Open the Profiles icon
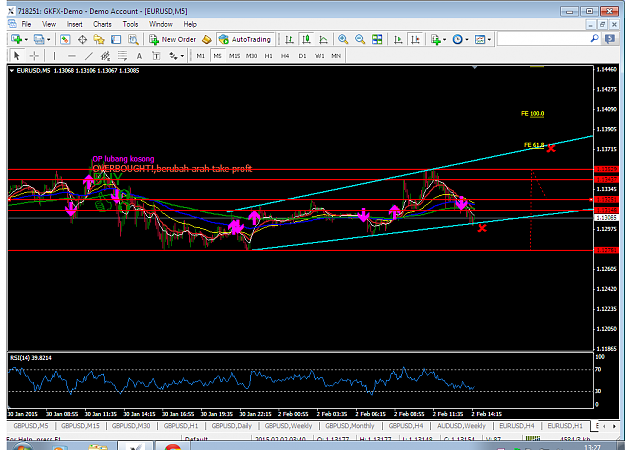This screenshot has height=450, width=625. pos(39,39)
